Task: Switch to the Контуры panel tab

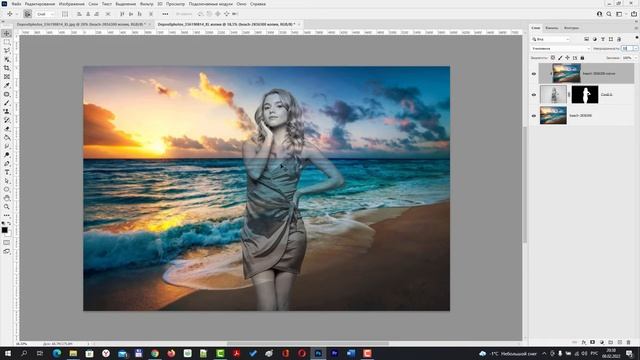Action: tap(571, 28)
